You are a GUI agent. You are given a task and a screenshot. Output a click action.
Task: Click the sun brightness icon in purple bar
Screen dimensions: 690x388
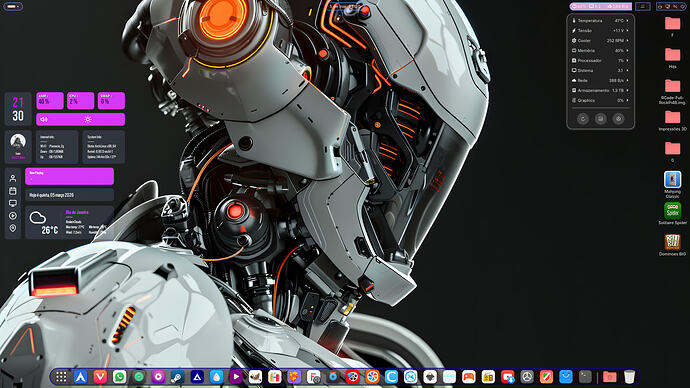point(88,119)
